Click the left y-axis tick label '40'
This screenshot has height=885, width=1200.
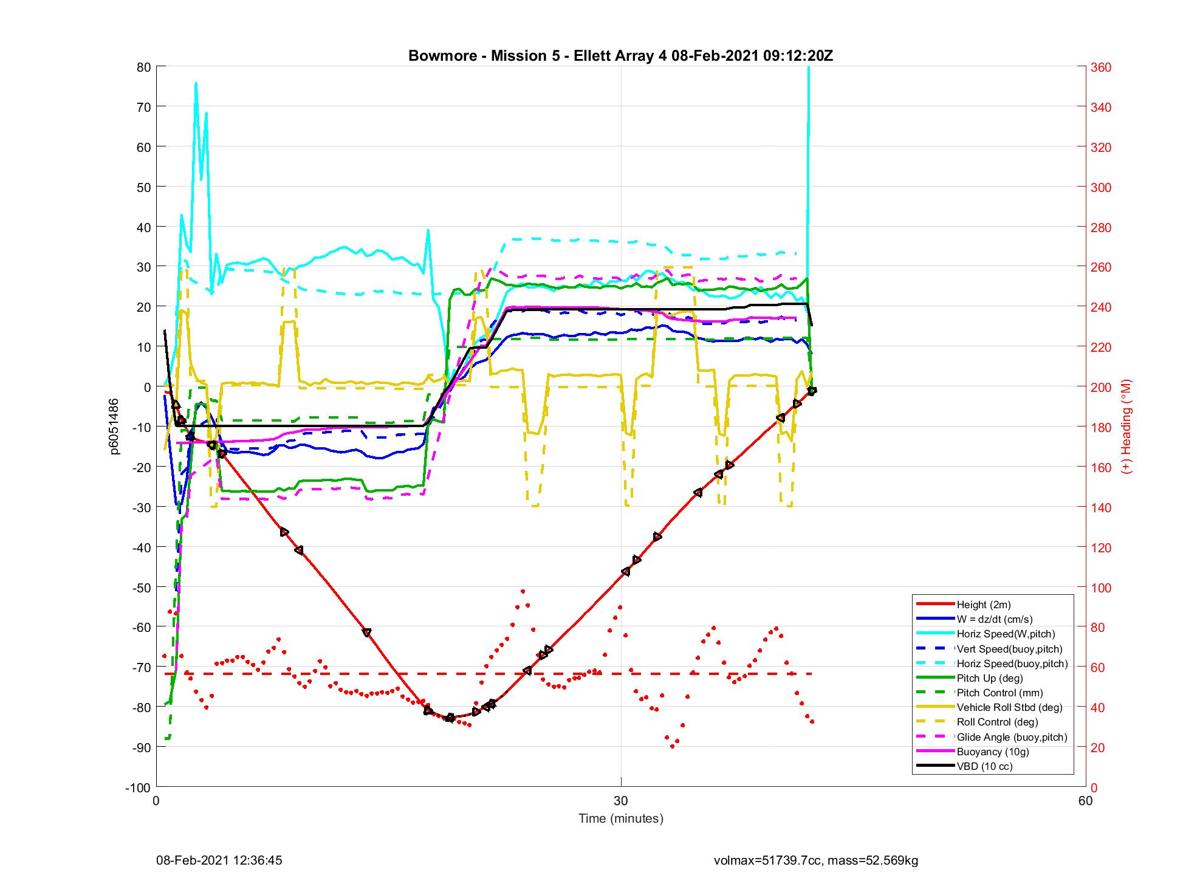point(144,227)
